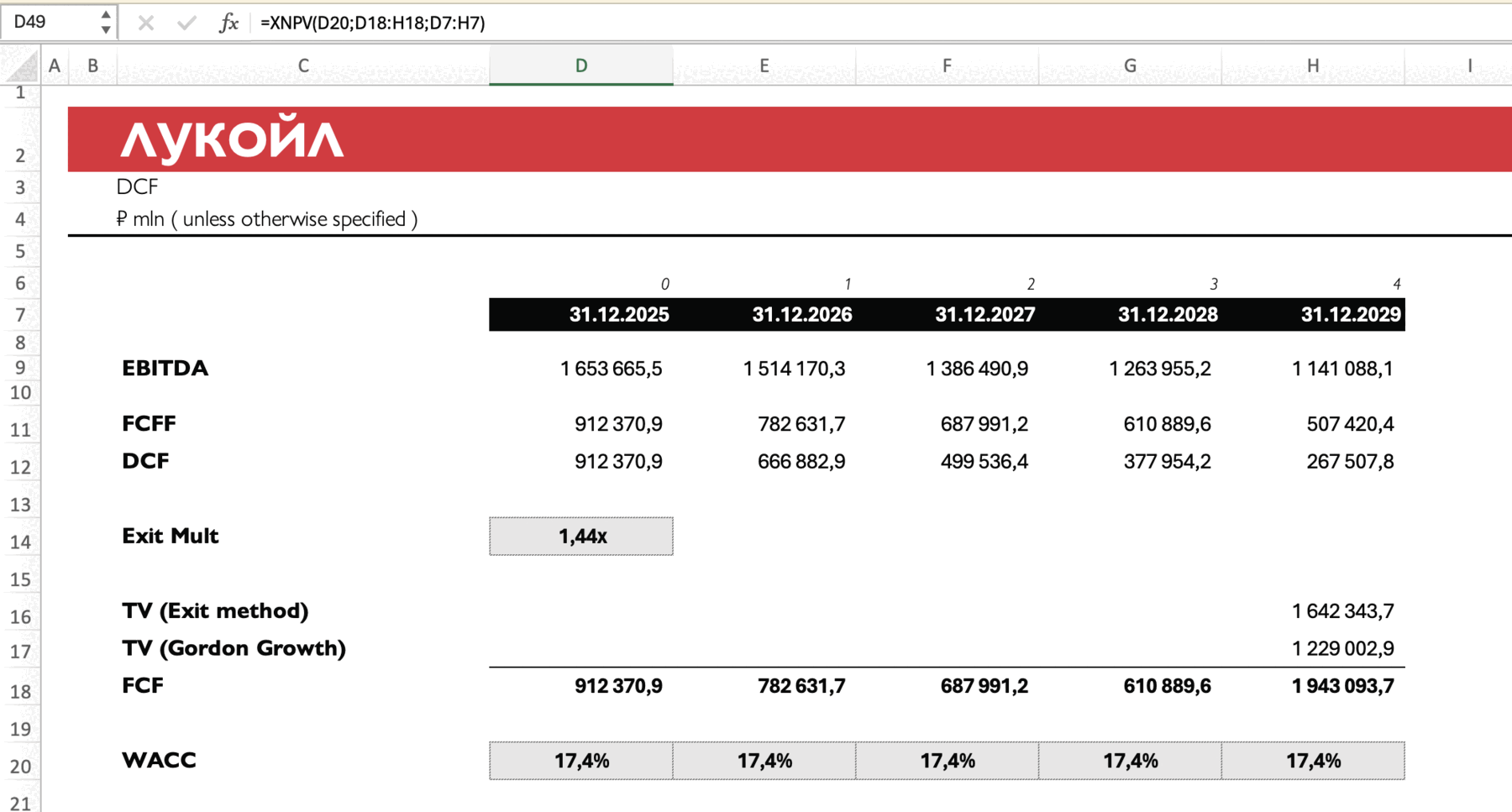Select column E header
The width and height of the screenshot is (1512, 812).
pos(764,65)
